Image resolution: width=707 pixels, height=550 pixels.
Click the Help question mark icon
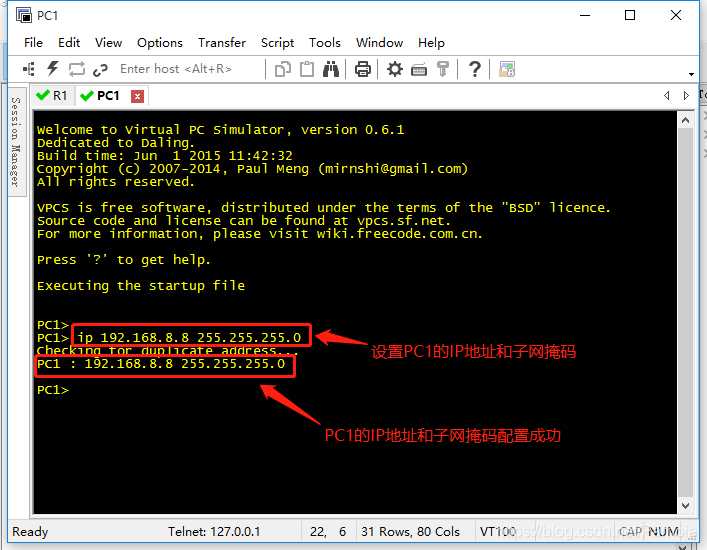[474, 69]
